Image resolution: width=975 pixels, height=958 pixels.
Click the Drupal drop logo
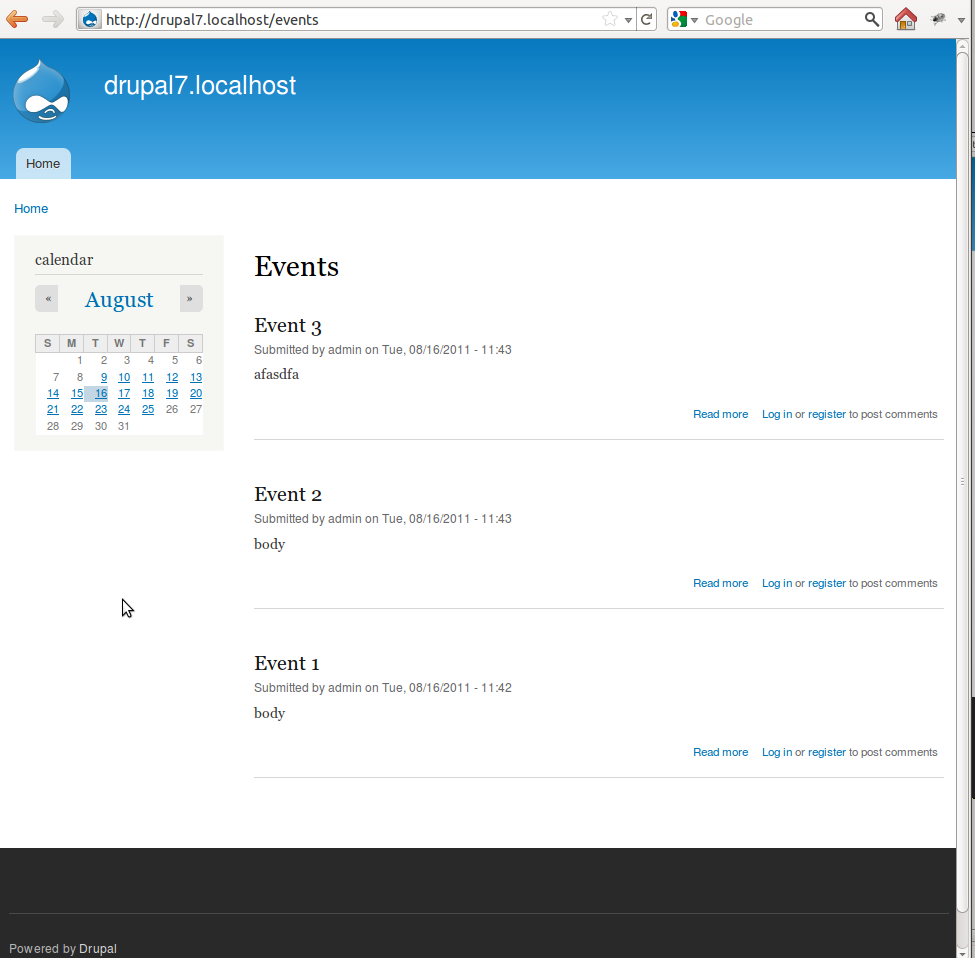coord(42,91)
